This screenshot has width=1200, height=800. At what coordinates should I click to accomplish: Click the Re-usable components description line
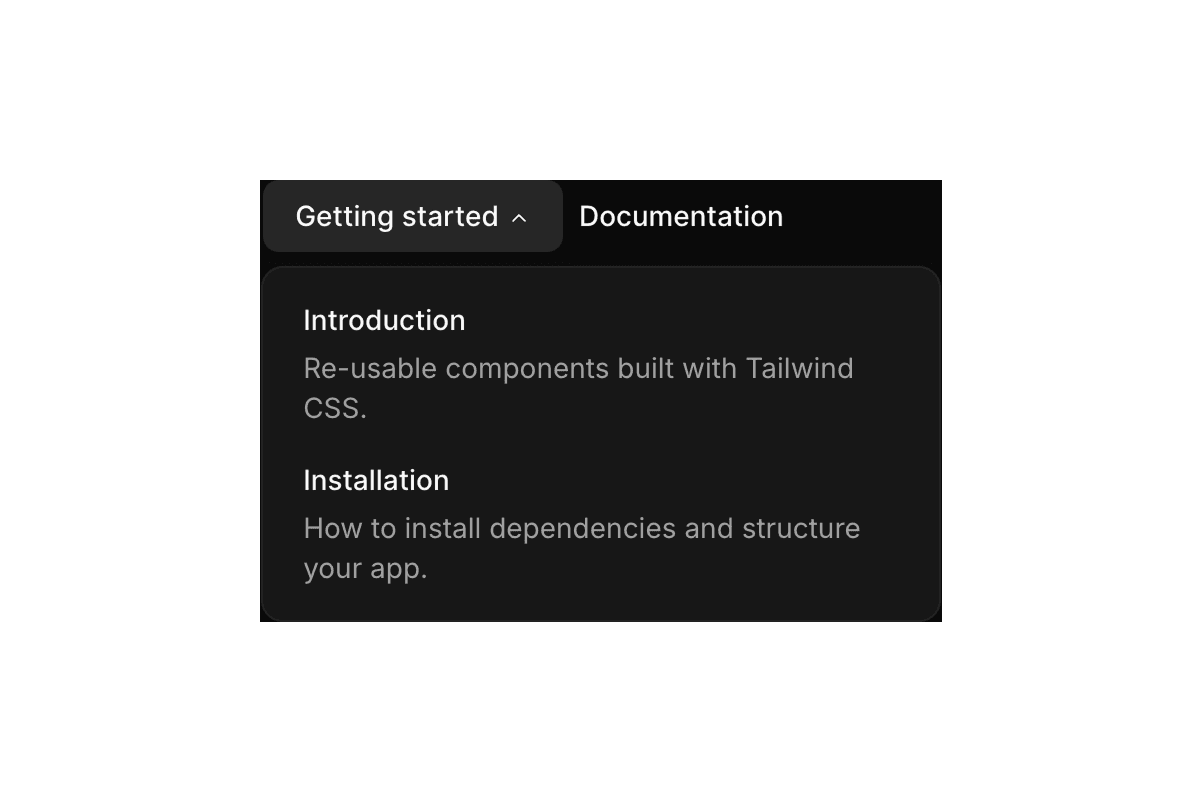coord(578,368)
